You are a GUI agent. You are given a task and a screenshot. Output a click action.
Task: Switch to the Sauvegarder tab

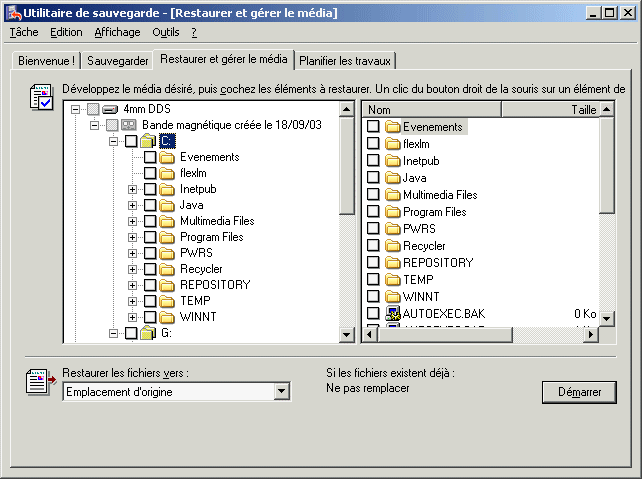coord(117,60)
